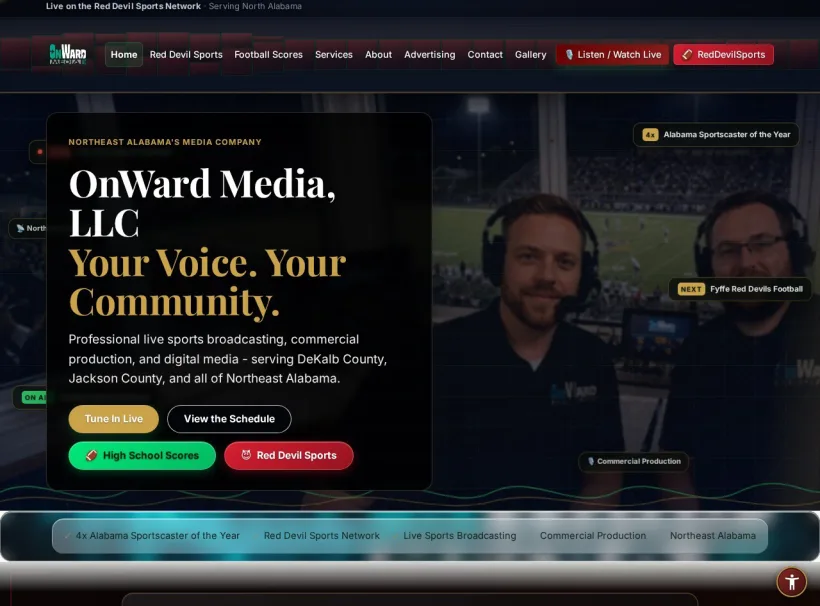The height and width of the screenshot is (606, 820).
Task: Click 'Serving North Alabama' banner text
Action: point(255,6)
